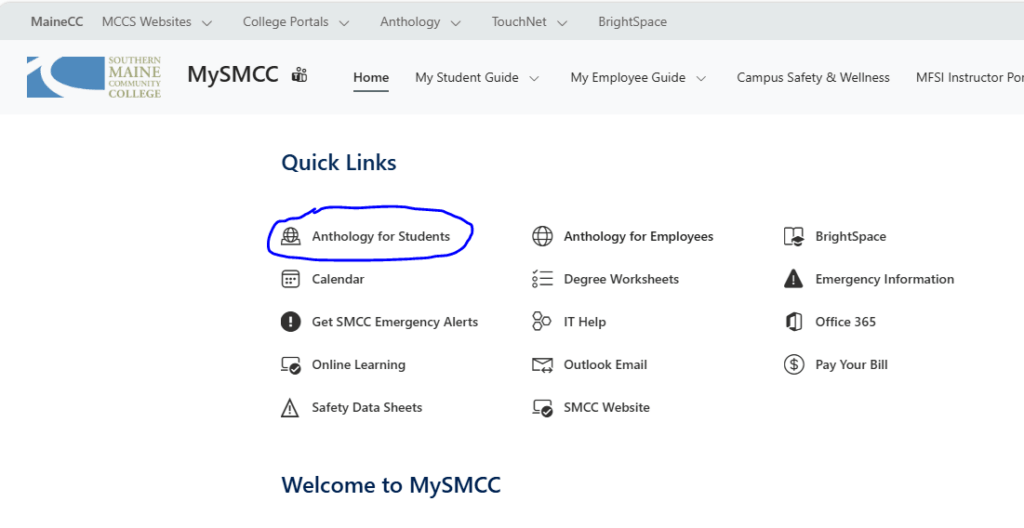
Task: Click the Teams icon beside MySMCC
Action: [300, 74]
